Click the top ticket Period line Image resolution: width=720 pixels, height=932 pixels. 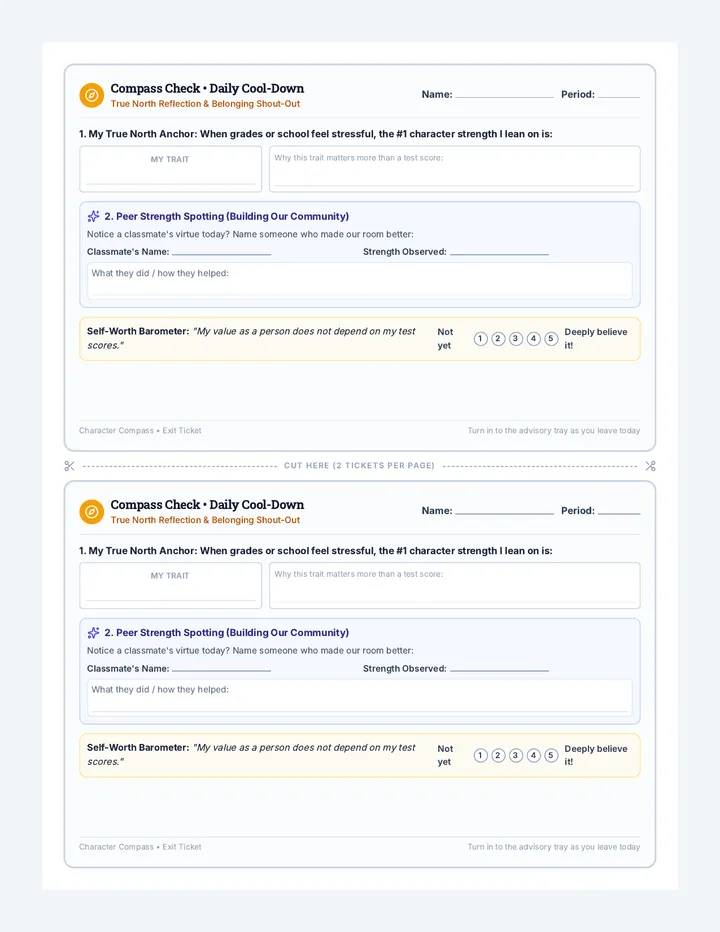(619, 95)
